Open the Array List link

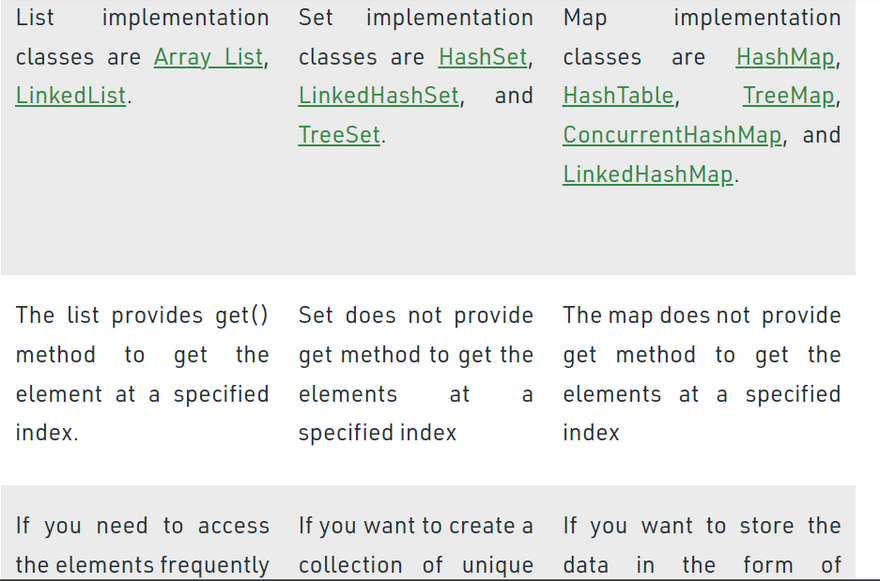point(208,58)
